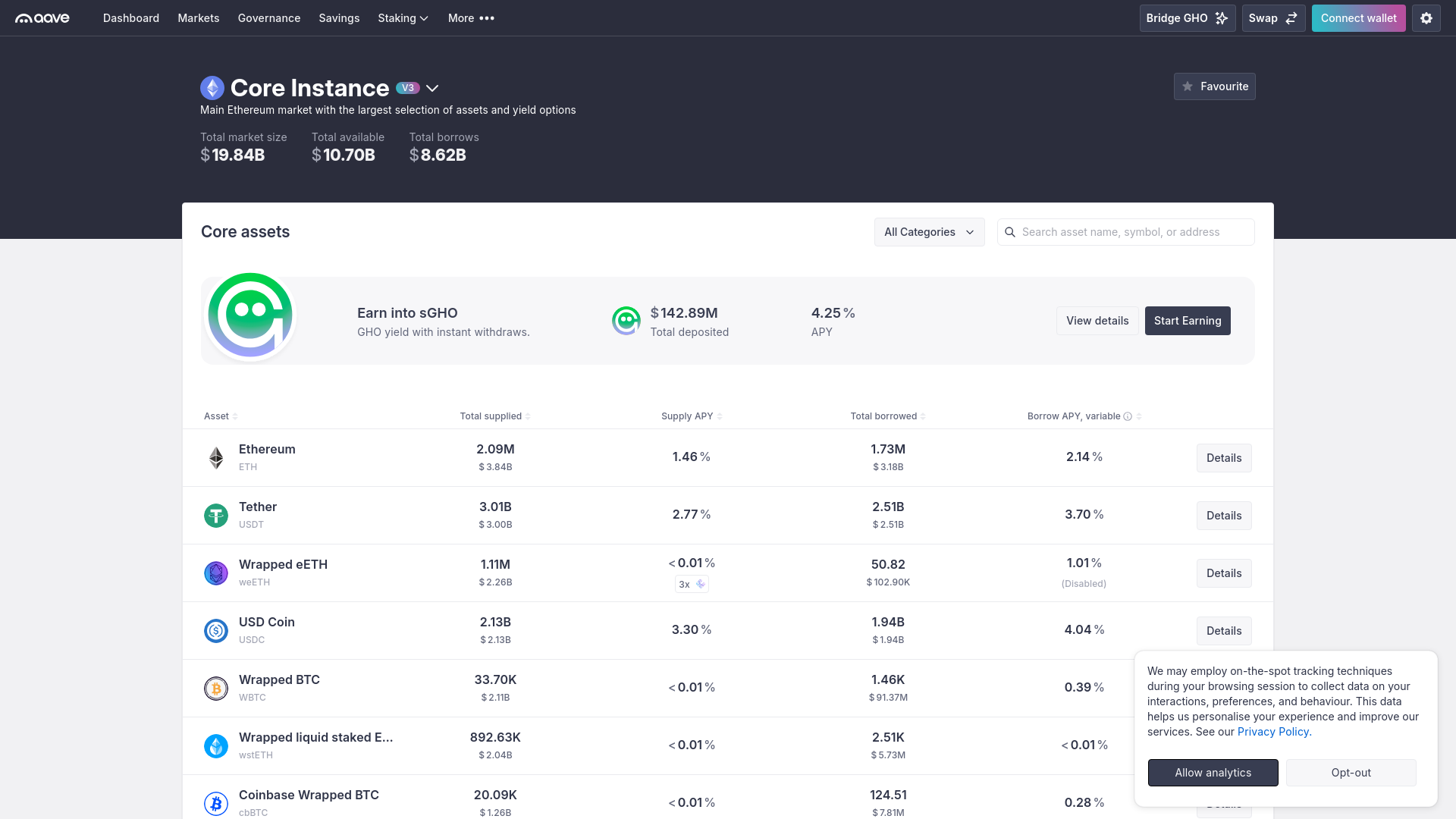1456x819 pixels.
Task: Click the Earn into sGHO heading
Action: coord(407,313)
